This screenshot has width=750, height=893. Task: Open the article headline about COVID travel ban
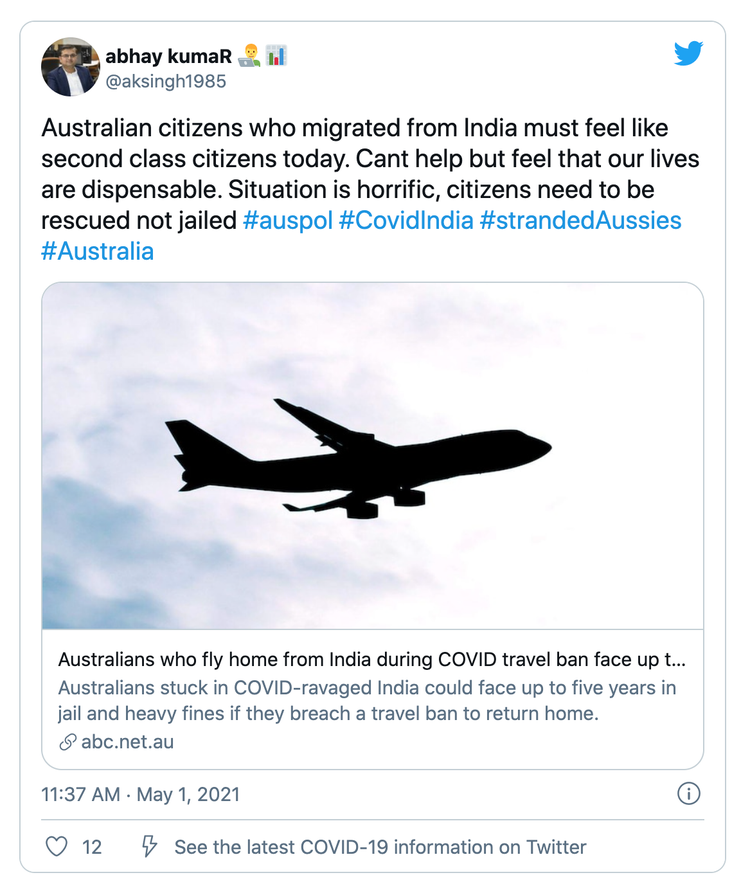click(x=372, y=660)
